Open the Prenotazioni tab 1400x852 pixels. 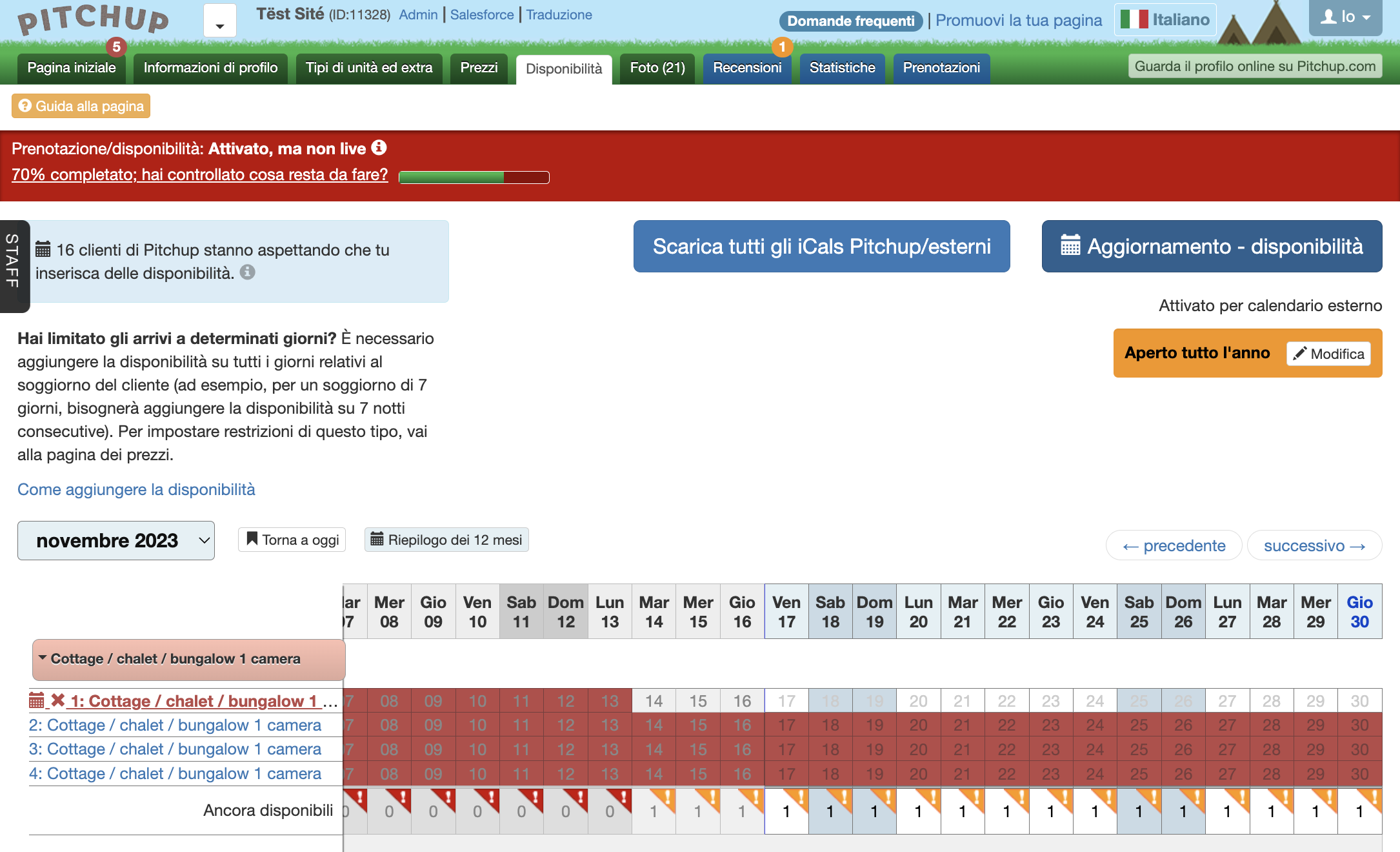[941, 68]
